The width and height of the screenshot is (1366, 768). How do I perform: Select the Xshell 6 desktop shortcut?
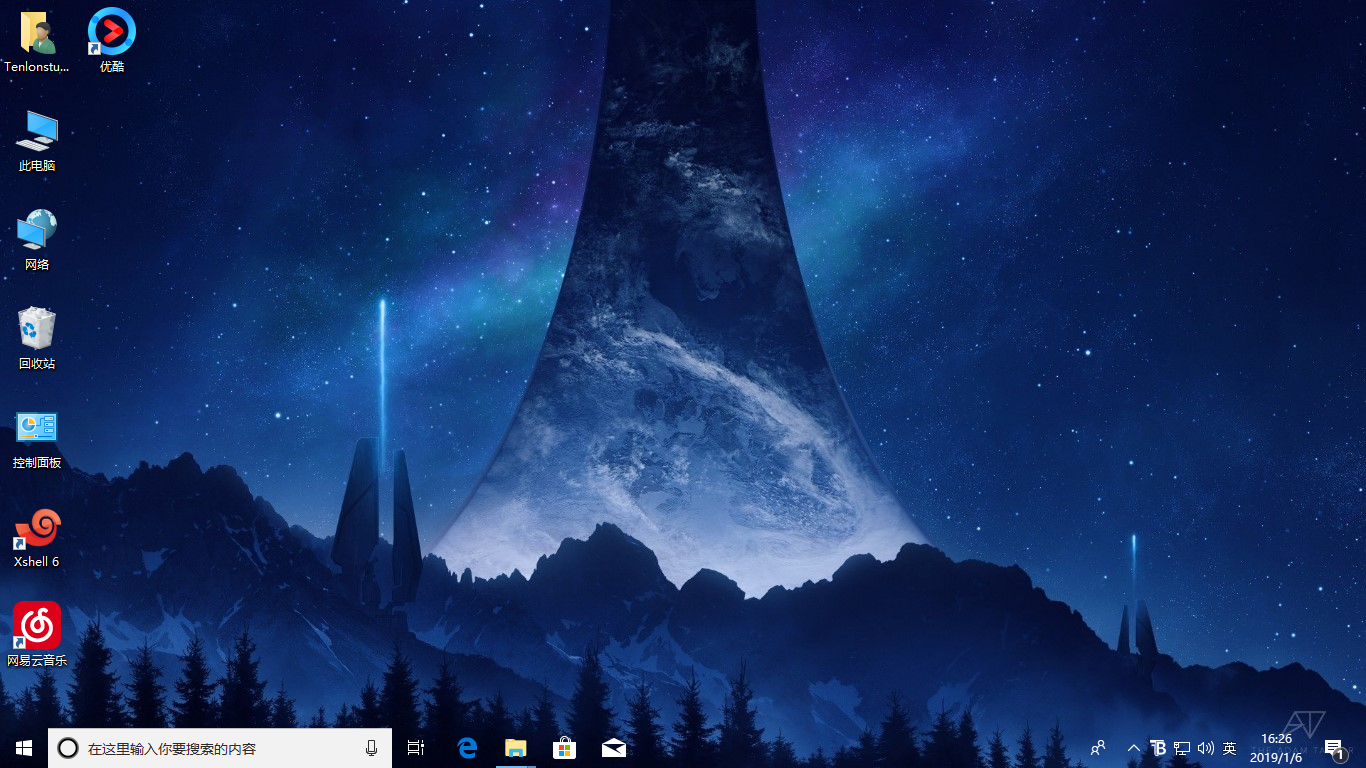coord(37,537)
